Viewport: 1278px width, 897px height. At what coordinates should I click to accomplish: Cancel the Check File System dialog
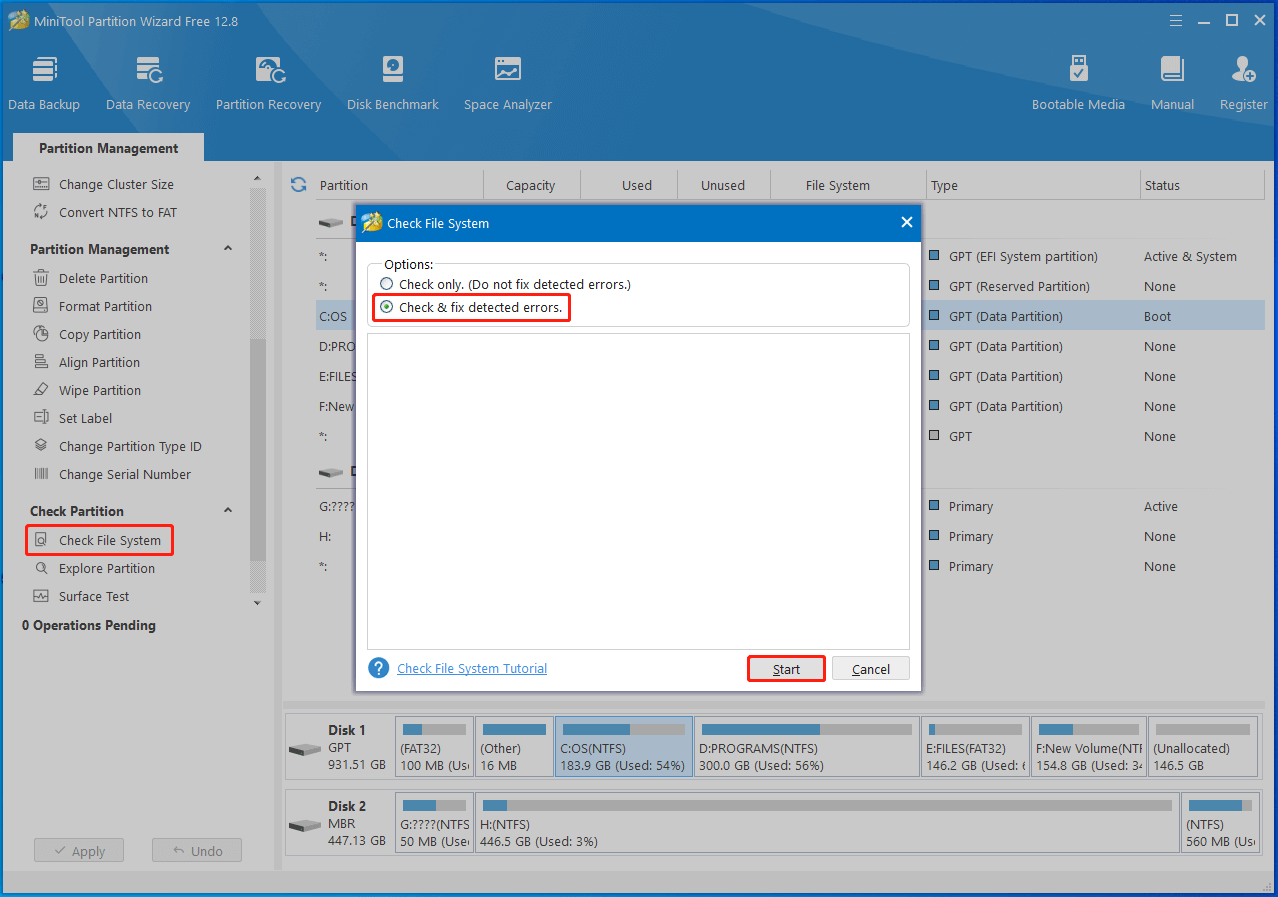coord(871,669)
